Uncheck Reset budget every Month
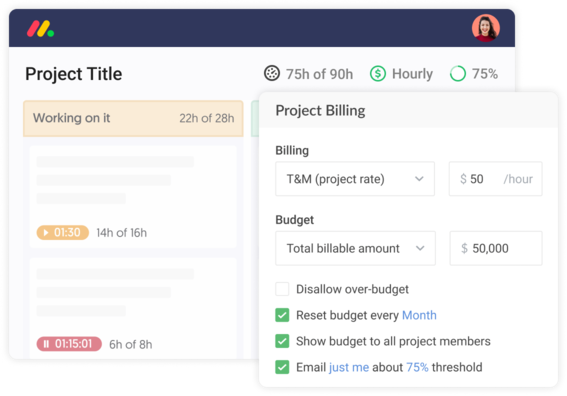The height and width of the screenshot is (396, 567). tap(282, 315)
